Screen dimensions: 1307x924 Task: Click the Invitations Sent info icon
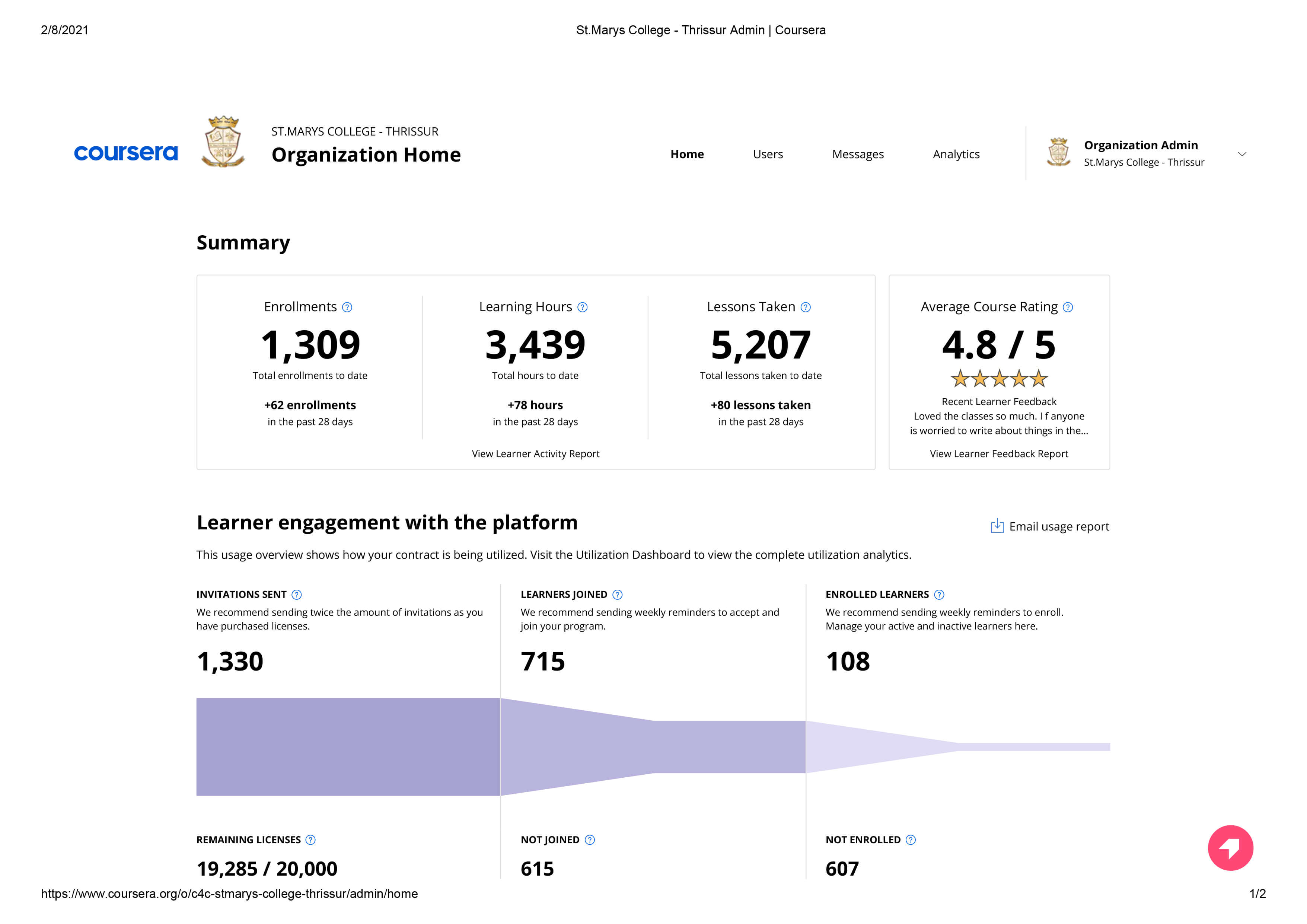coord(297,595)
